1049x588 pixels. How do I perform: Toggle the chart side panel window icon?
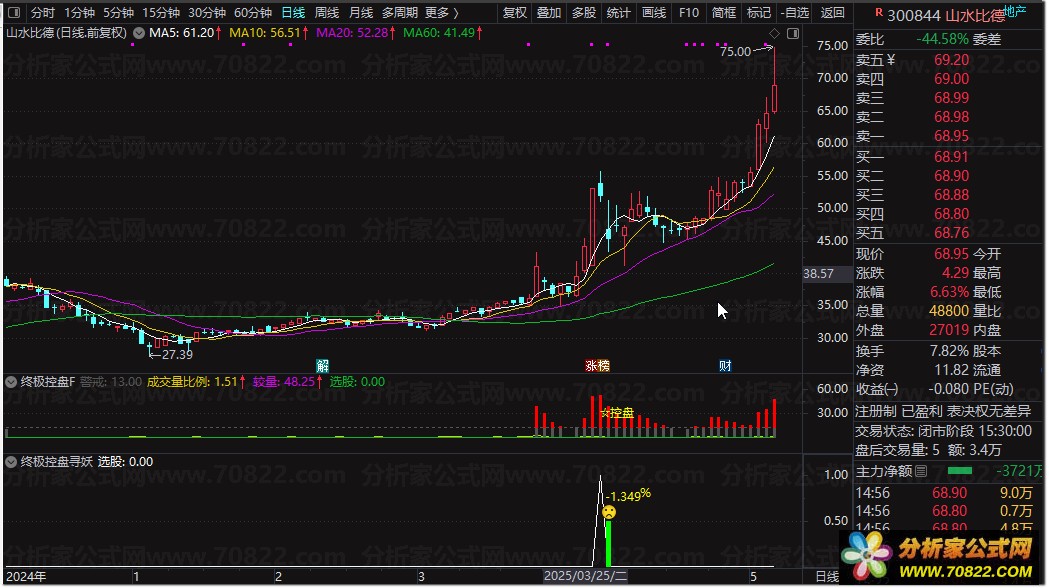tap(793, 33)
